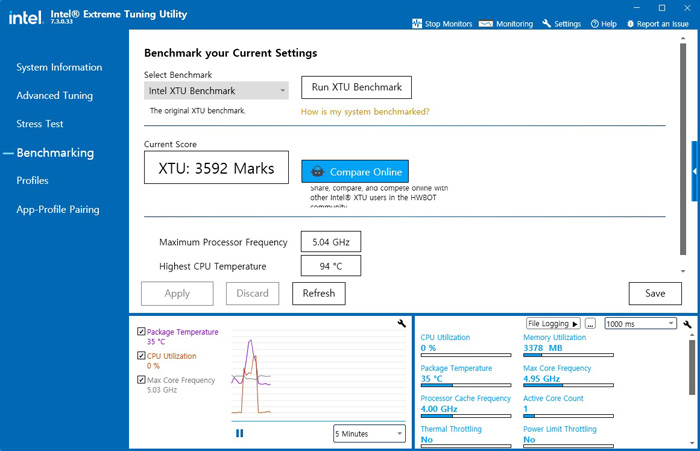Click the CPU Utilization progress bar
Screen dimensions: 700x451
[466, 355]
